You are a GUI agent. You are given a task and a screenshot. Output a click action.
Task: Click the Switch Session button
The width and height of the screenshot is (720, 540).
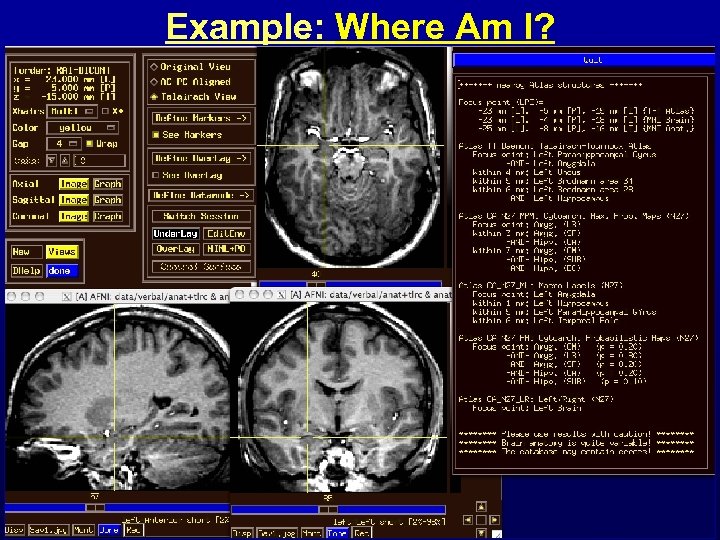pos(201,216)
